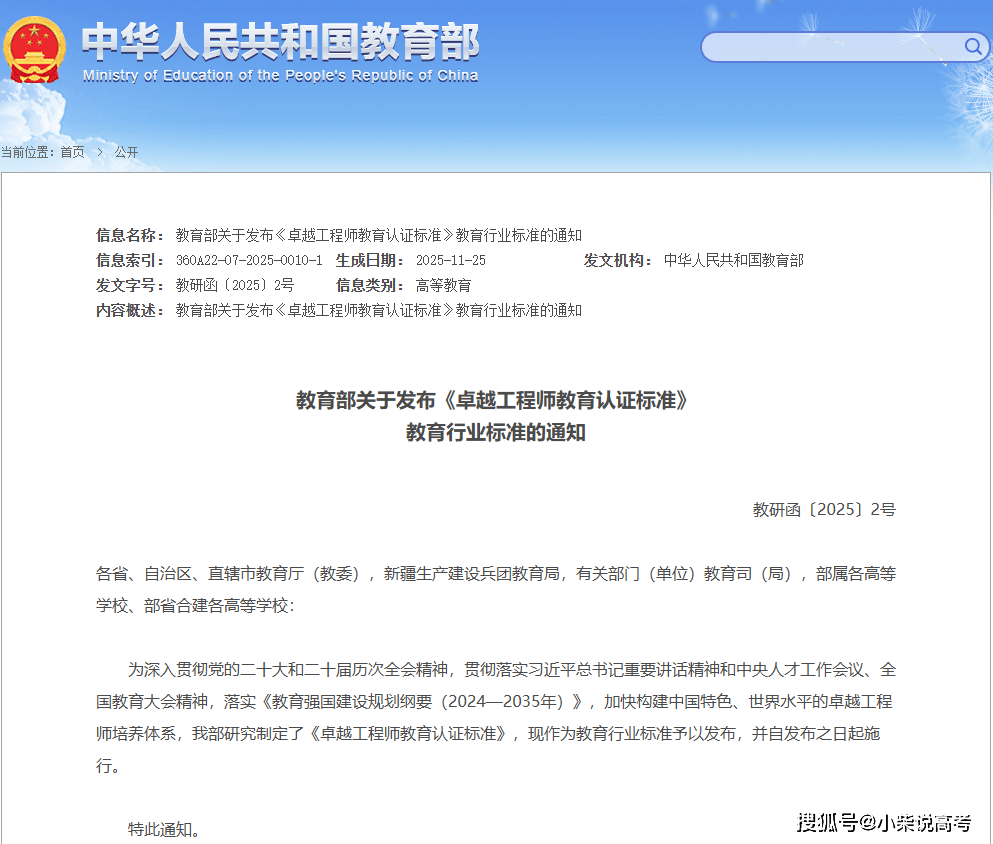Click the paragraph line starting 为深入贯彻党的二十大

pyautogui.click(x=512, y=669)
